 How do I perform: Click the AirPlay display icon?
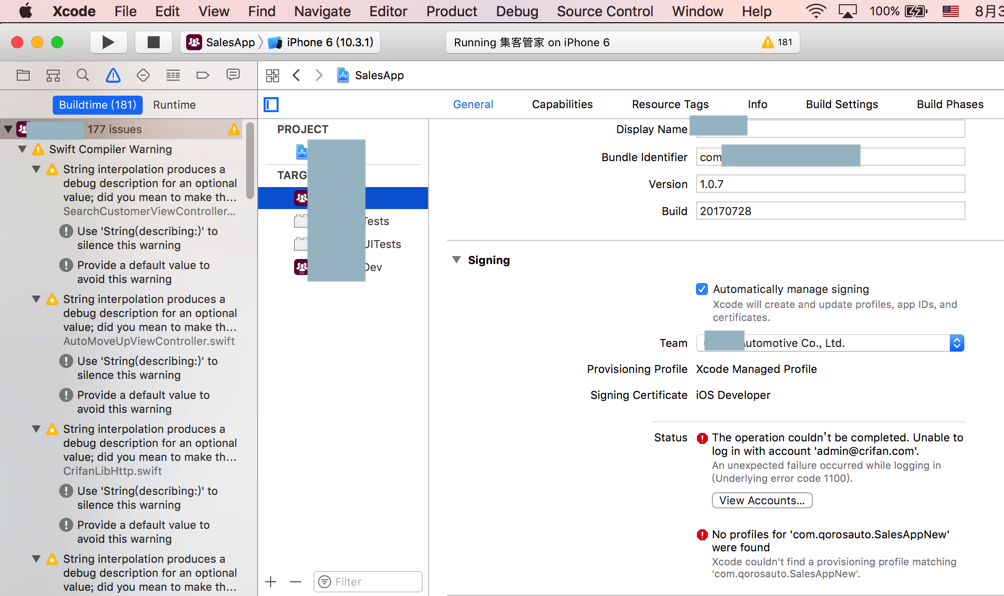tap(847, 11)
